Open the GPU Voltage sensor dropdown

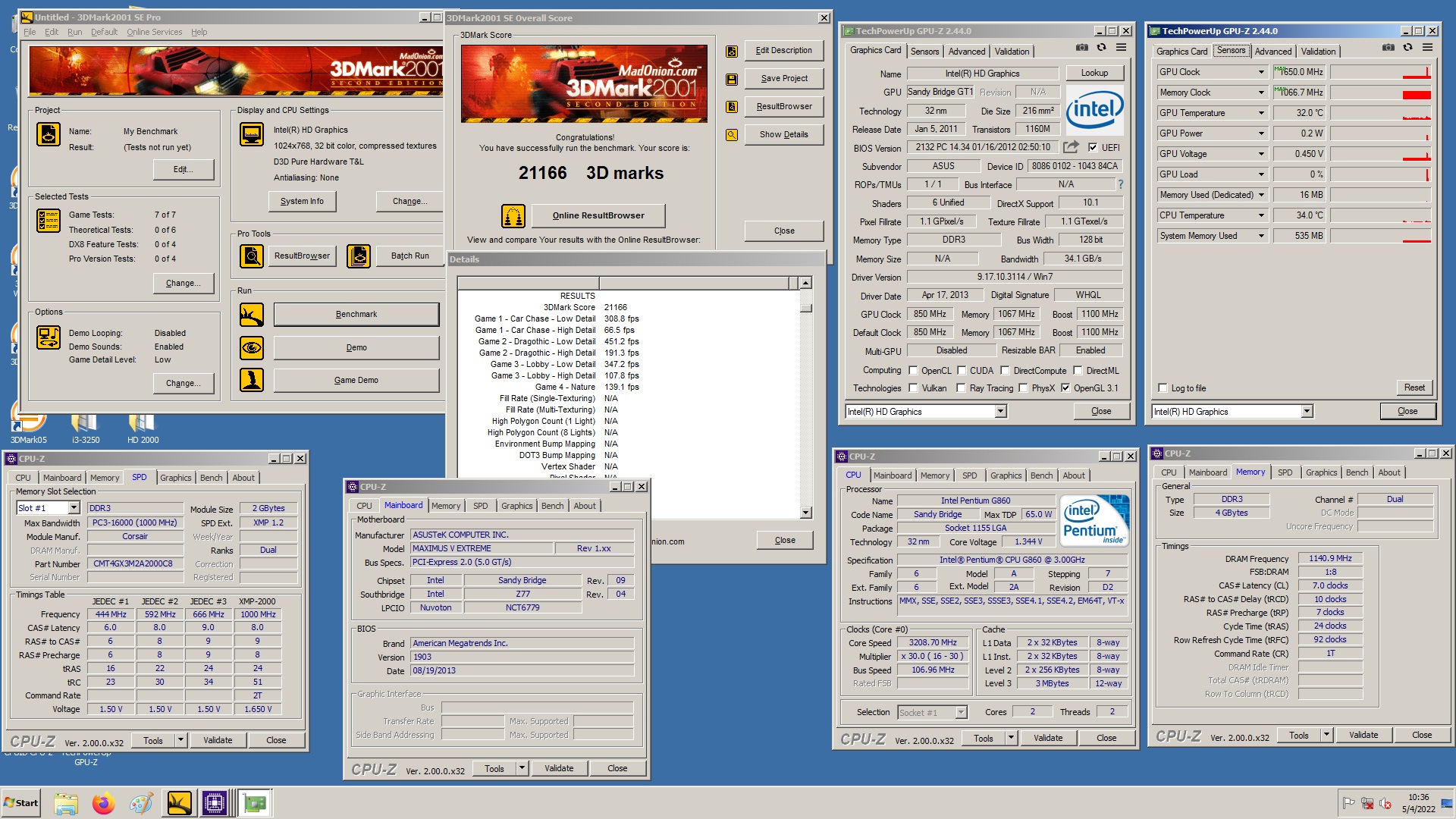tap(1261, 154)
